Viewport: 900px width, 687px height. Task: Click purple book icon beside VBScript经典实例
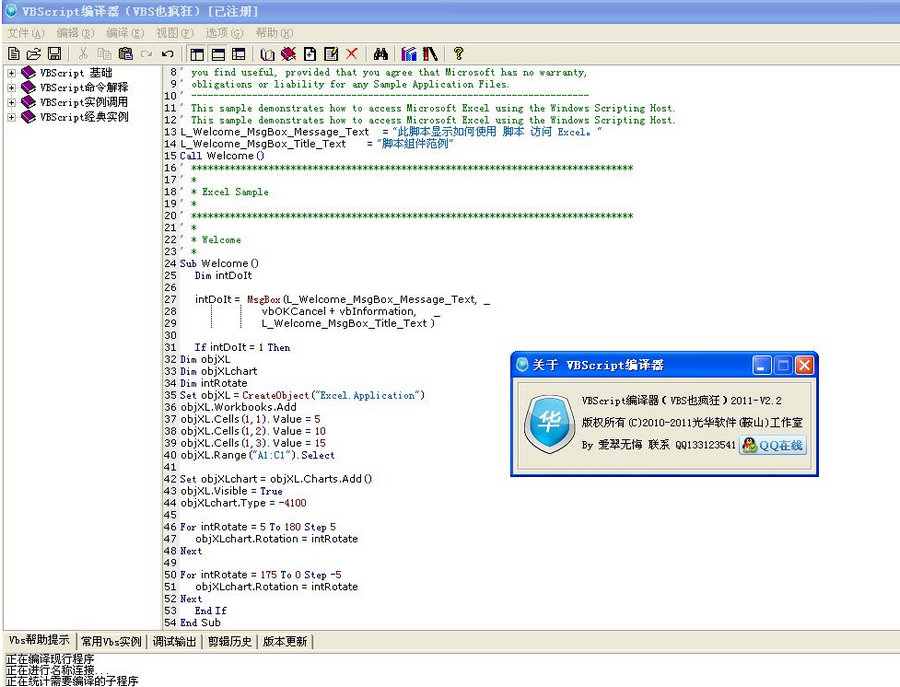pos(28,117)
